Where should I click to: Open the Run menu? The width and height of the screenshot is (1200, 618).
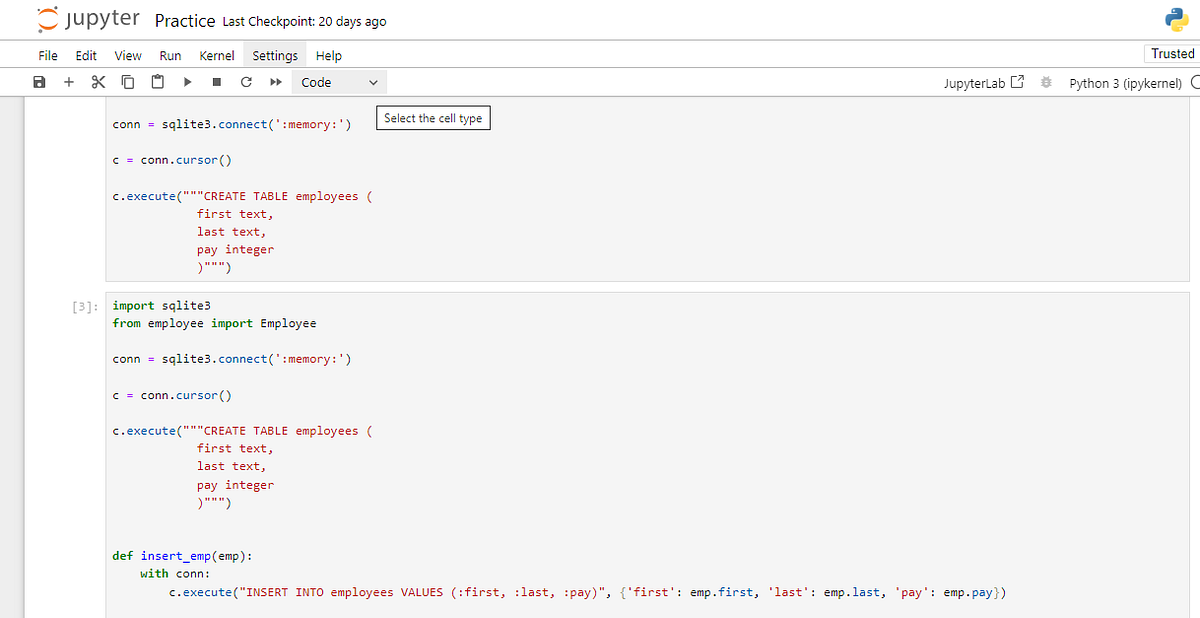[170, 56]
